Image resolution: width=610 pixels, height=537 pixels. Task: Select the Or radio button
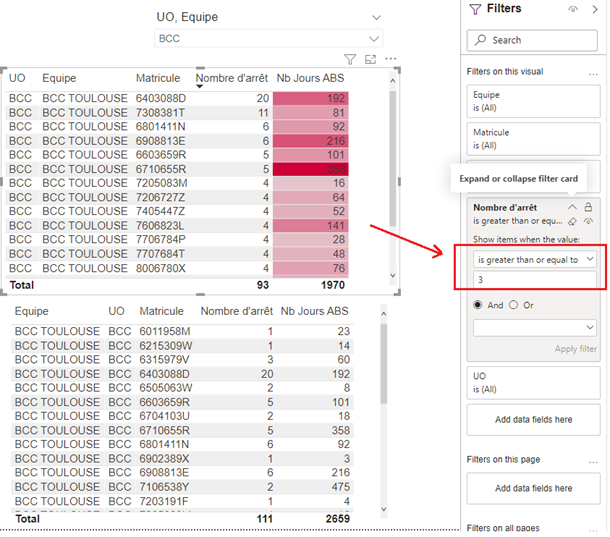[x=514, y=305]
